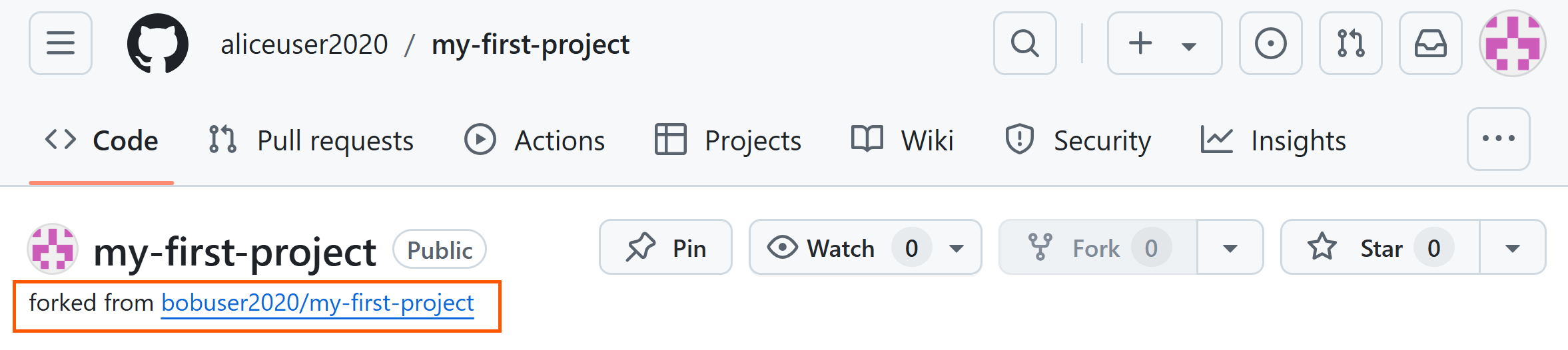Image resolution: width=1568 pixels, height=350 pixels.
Task: Open the hamburger navigation menu
Action: tap(61, 44)
